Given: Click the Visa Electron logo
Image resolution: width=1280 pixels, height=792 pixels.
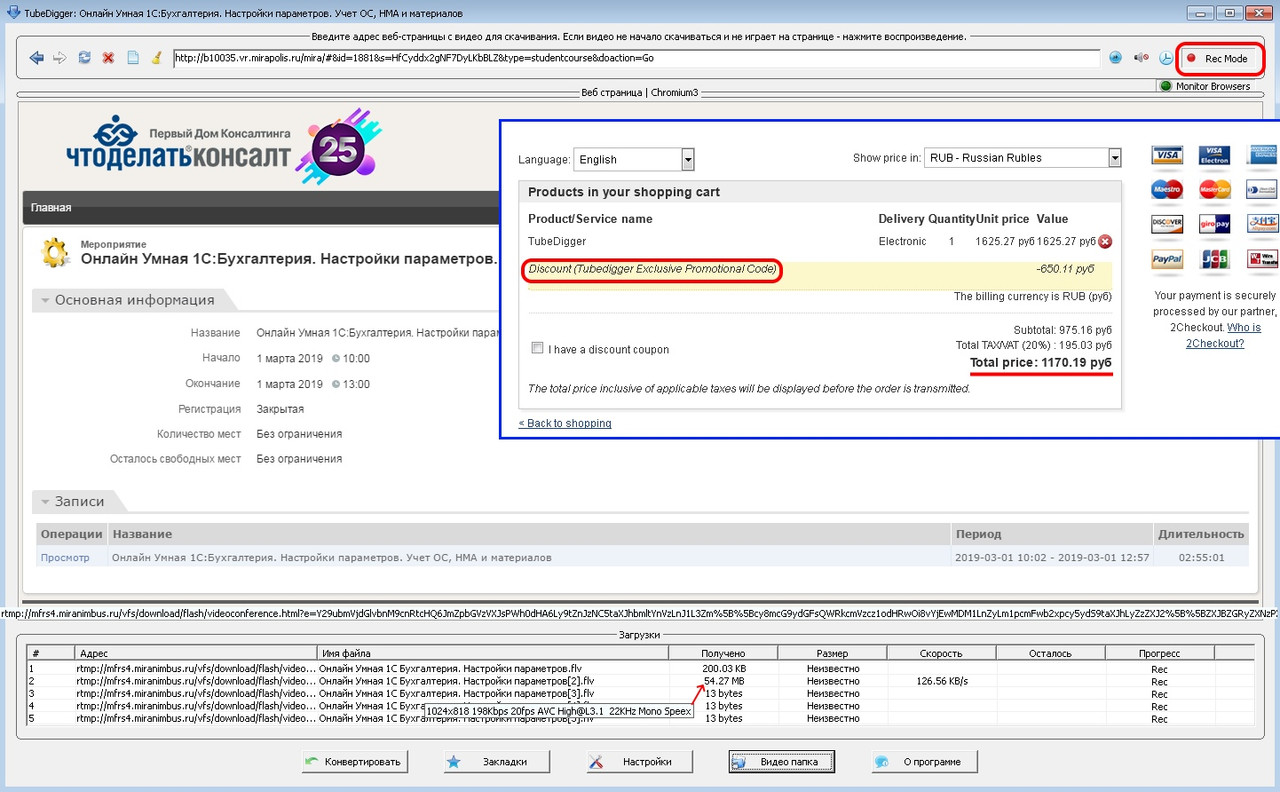Looking at the screenshot, I should [x=1214, y=156].
